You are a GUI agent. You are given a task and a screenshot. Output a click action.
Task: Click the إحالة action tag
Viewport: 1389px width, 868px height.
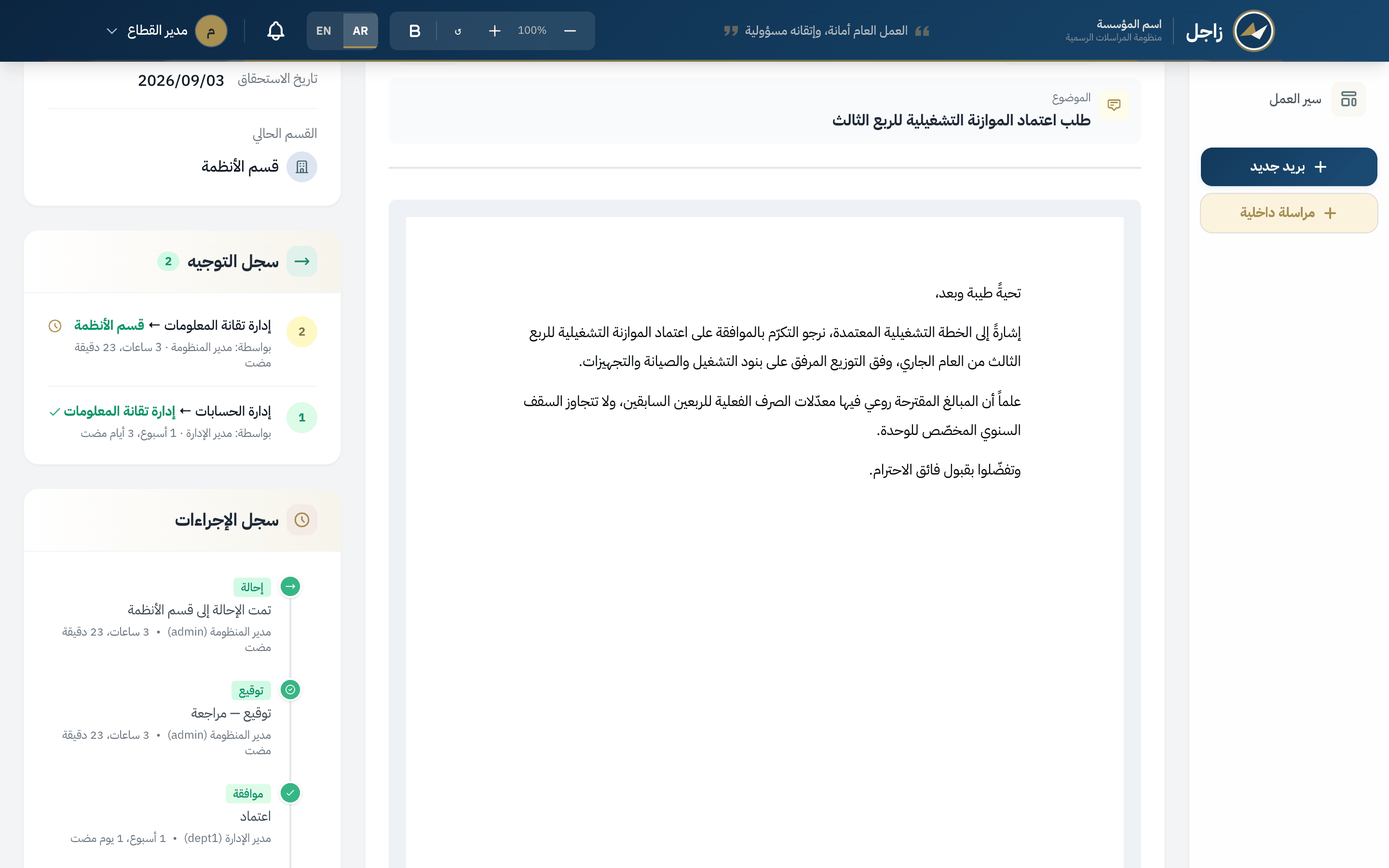click(252, 587)
